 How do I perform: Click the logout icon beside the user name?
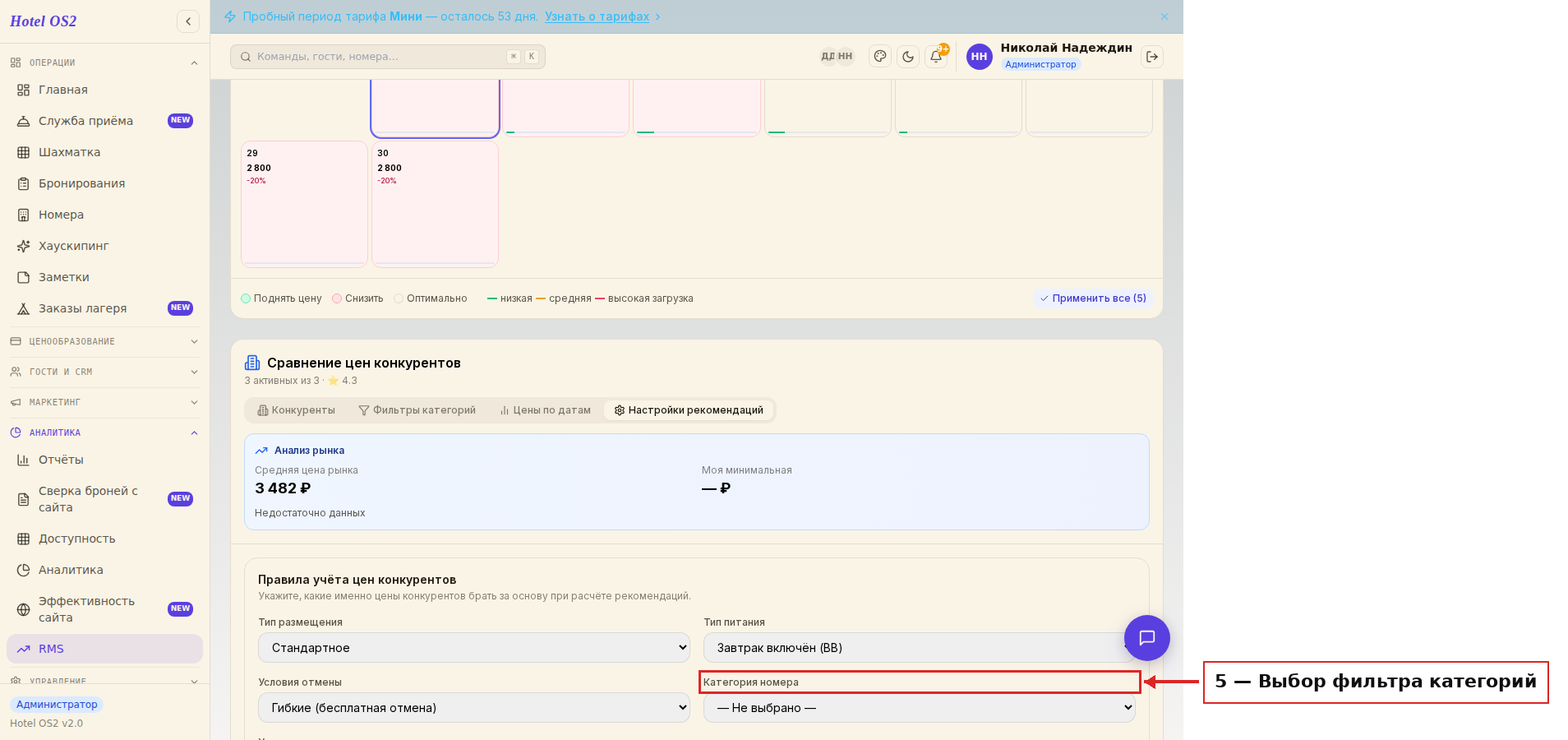click(x=1152, y=57)
